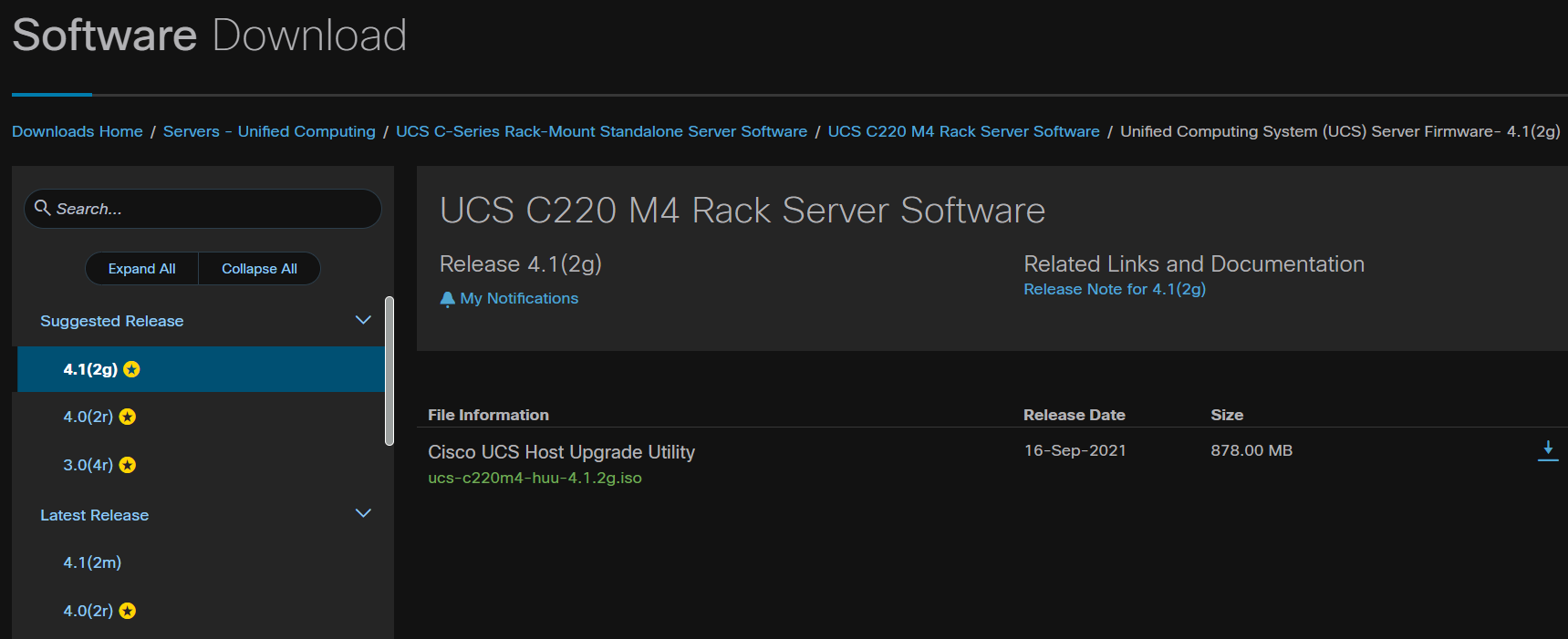Click the Collapse All button
This screenshot has width=1568, height=639.
click(259, 269)
